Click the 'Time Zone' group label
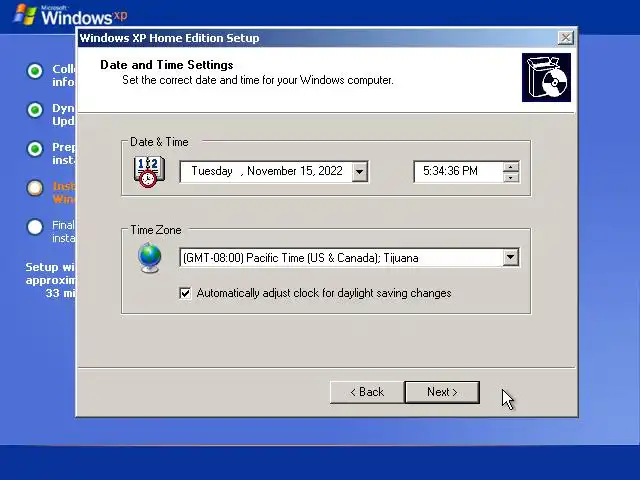Viewport: 640px width, 480px height. pyautogui.click(x=156, y=230)
